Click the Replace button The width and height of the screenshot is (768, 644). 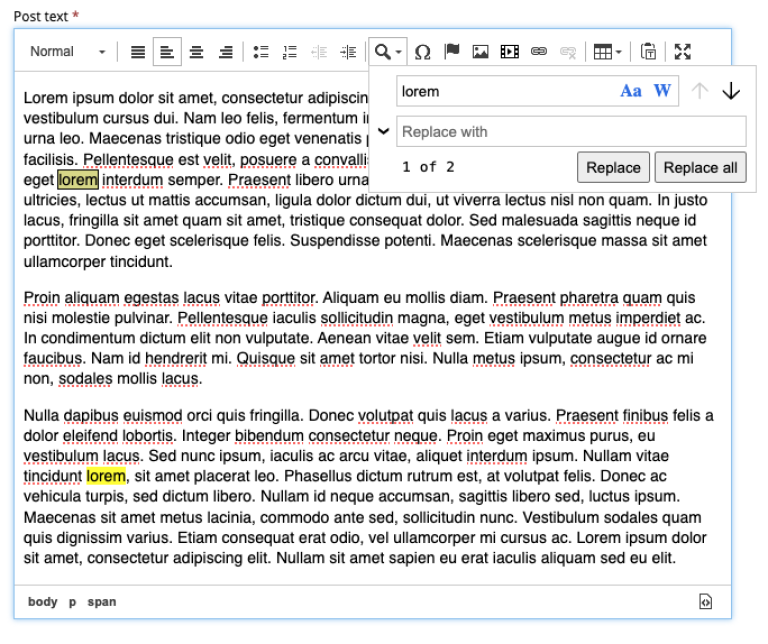[613, 167]
